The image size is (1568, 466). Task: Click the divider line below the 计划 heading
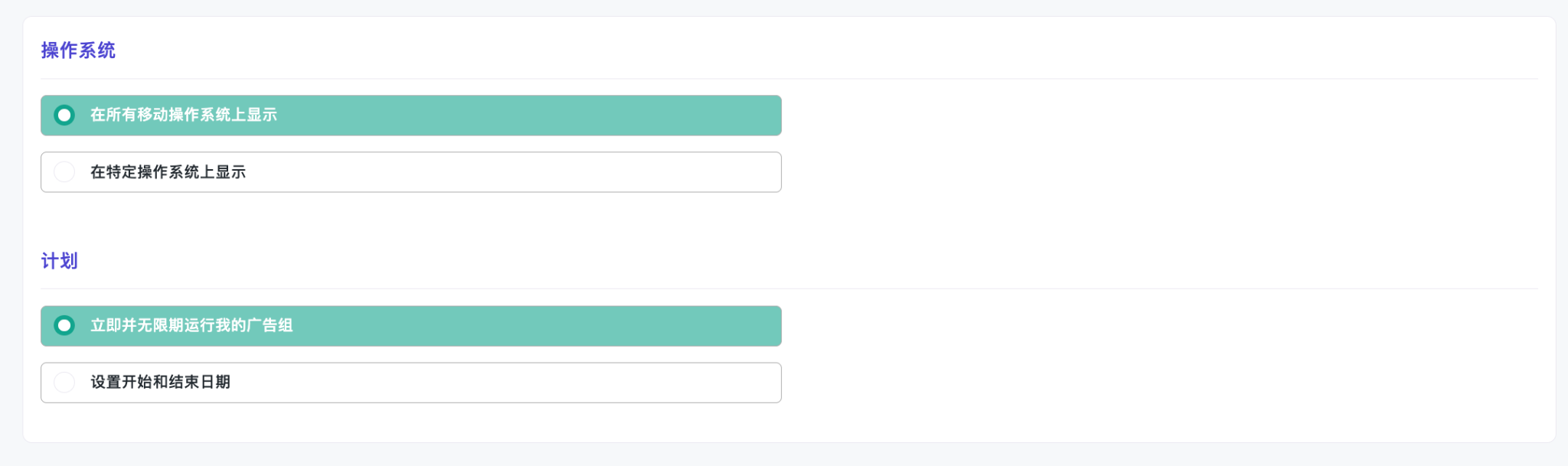pyautogui.click(x=789, y=288)
